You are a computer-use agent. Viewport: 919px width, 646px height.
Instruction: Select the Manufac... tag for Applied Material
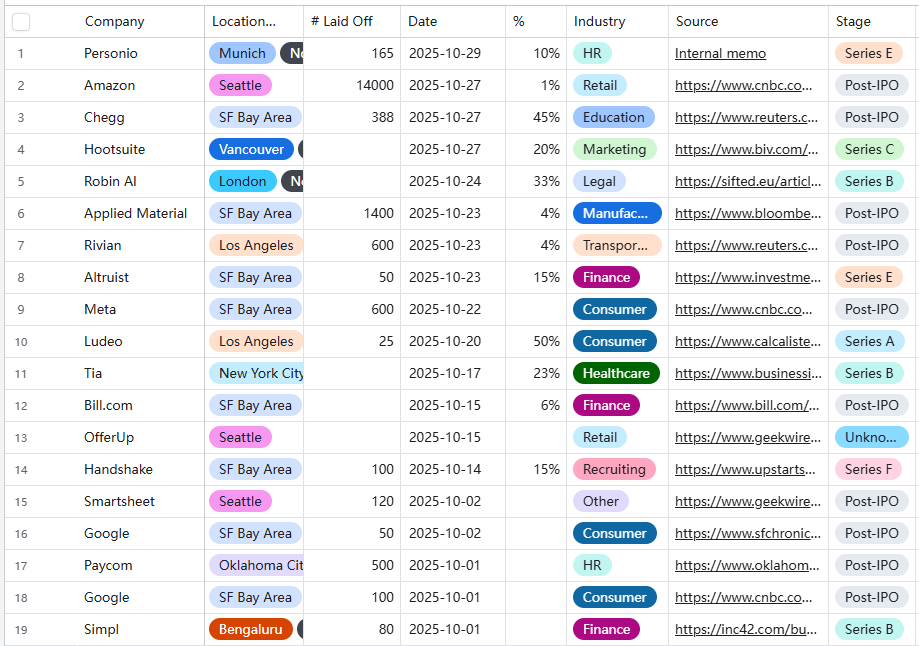click(617, 213)
